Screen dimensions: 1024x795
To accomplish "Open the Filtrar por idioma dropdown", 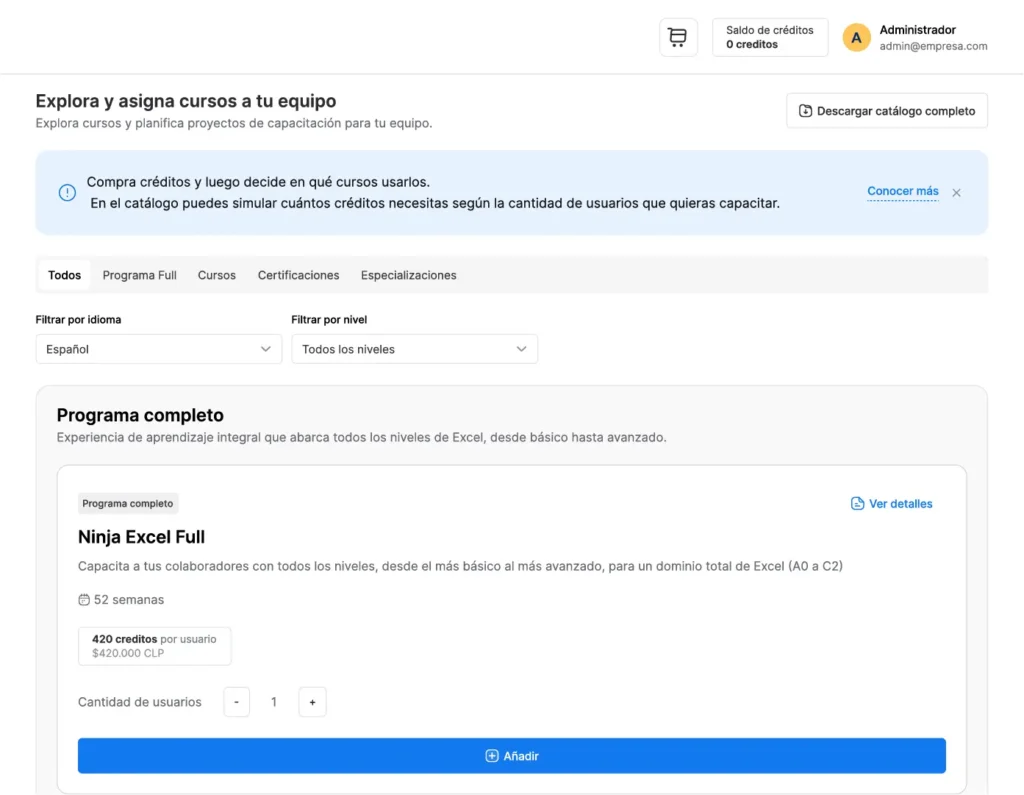I will point(158,349).
